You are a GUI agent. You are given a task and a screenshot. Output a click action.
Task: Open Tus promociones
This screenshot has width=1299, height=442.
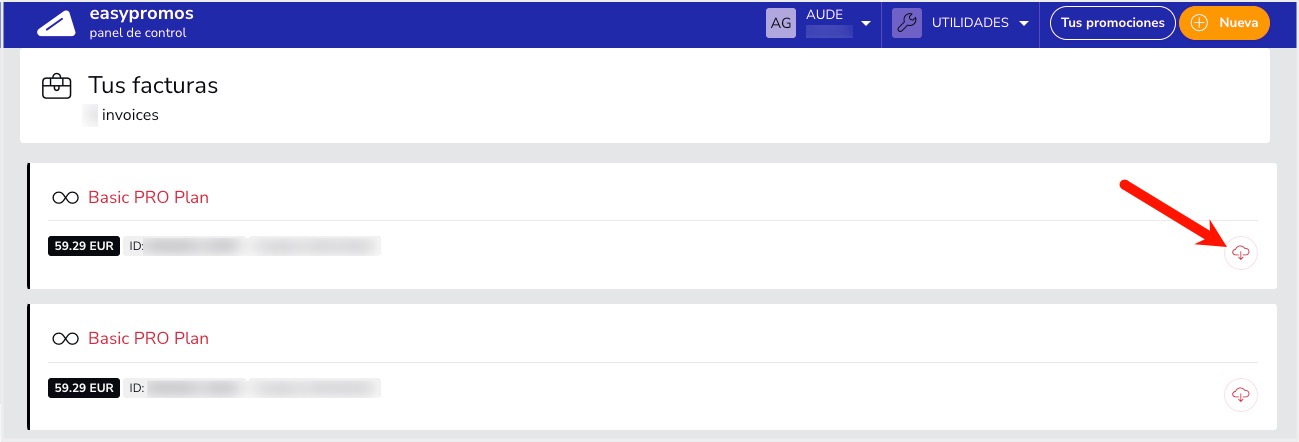click(x=1112, y=23)
